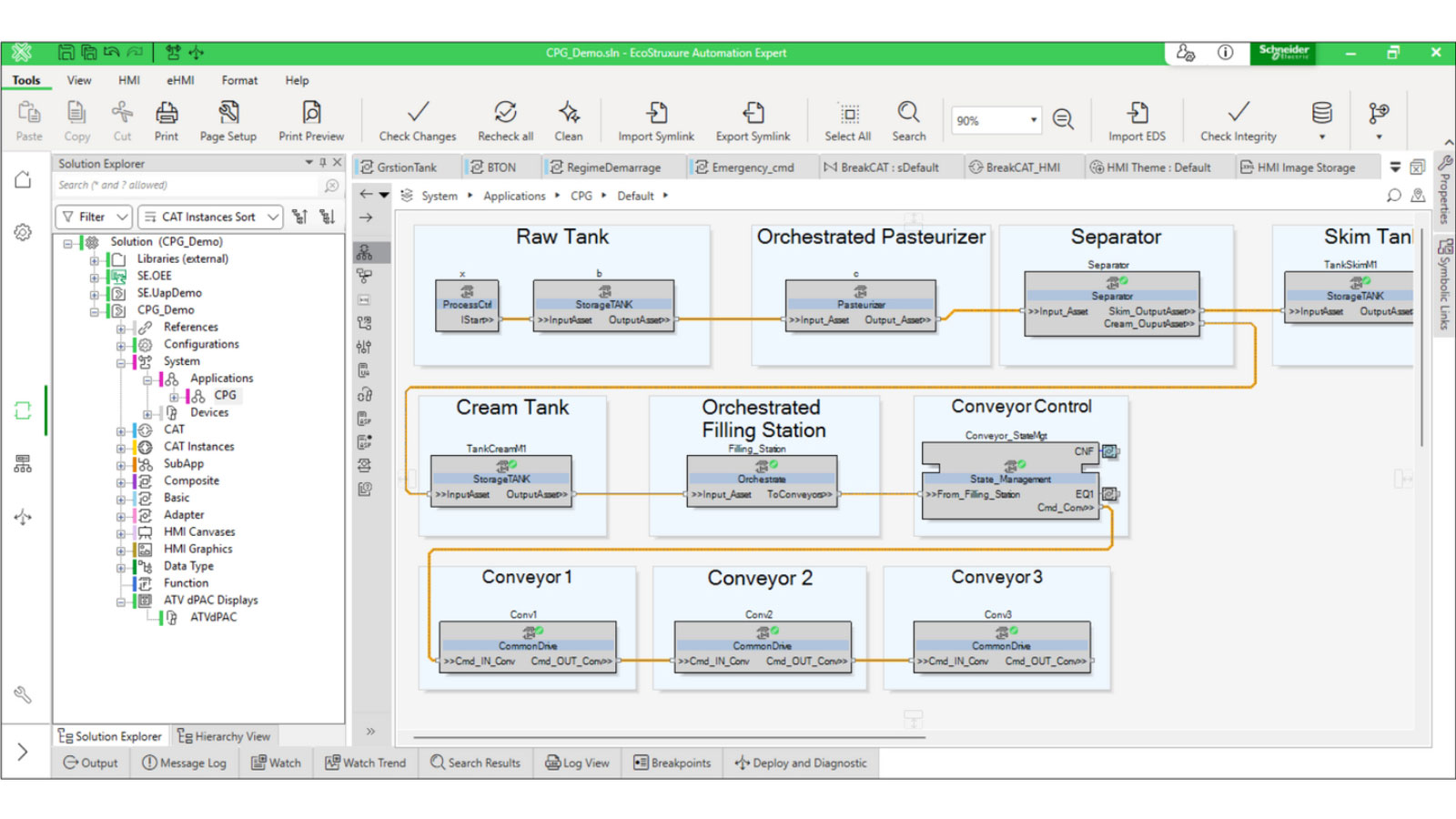1456x819 pixels.
Task: Open the View menu
Action: [79, 80]
